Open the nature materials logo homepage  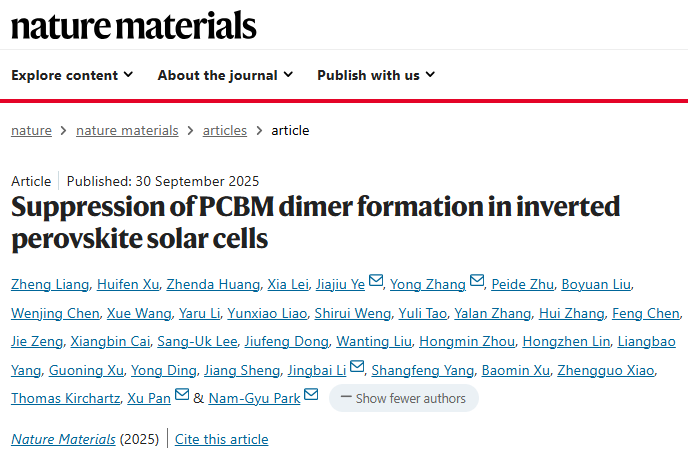point(134,25)
